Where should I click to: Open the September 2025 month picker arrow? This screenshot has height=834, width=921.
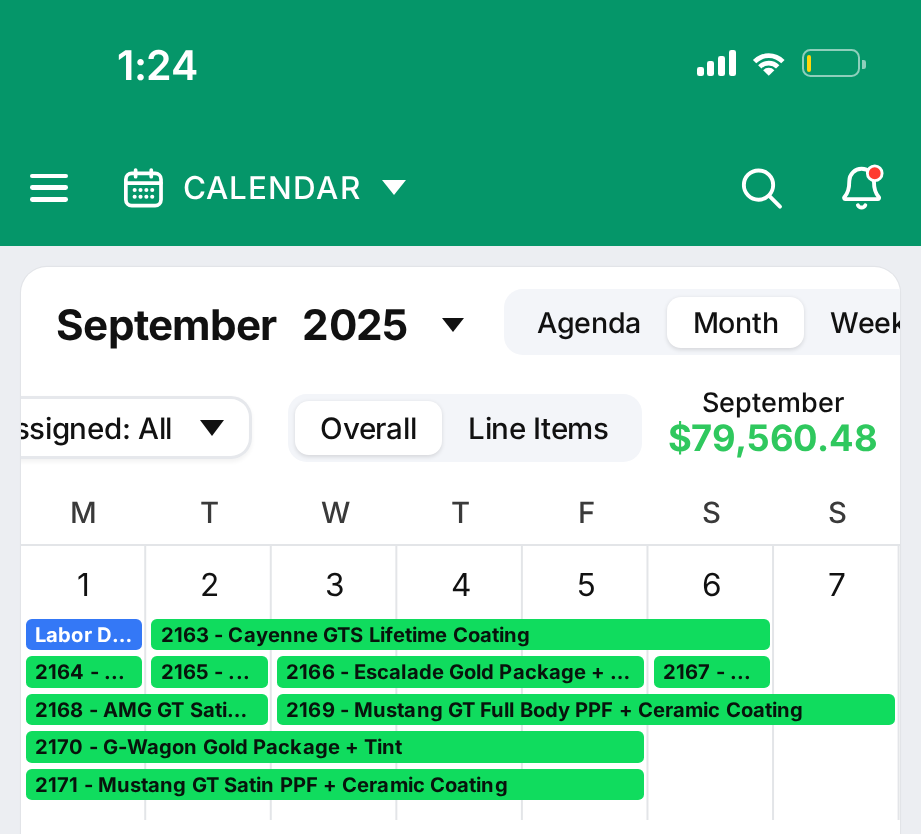[453, 324]
